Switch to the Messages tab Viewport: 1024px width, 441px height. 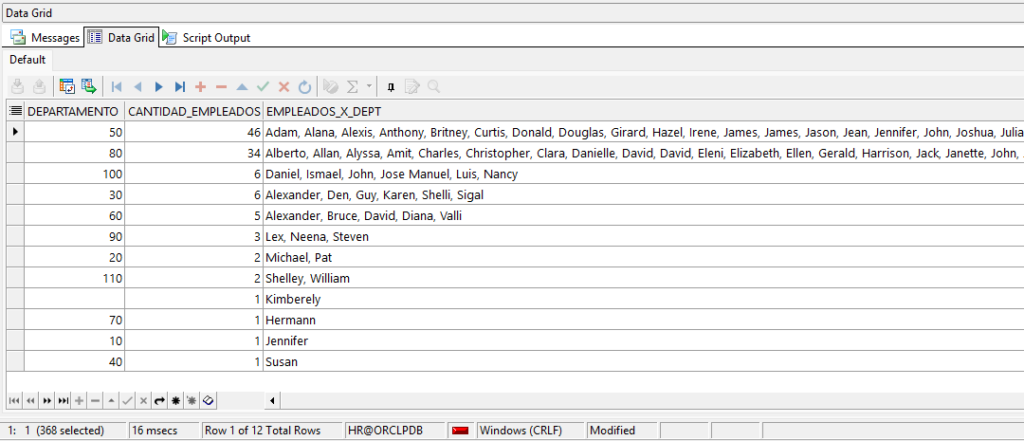point(46,38)
